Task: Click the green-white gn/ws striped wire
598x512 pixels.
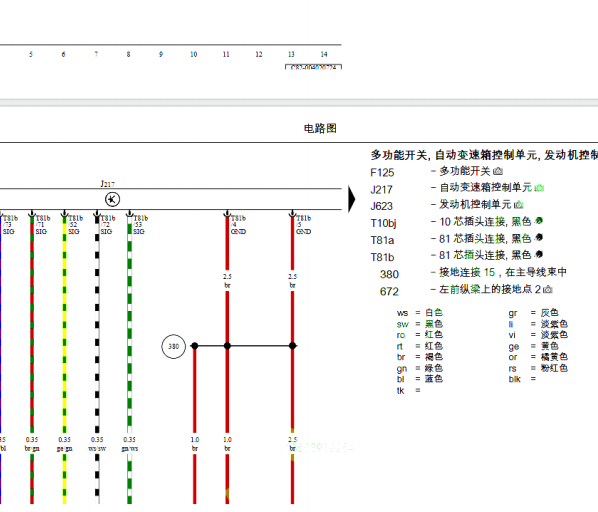Action: [x=130, y=324]
